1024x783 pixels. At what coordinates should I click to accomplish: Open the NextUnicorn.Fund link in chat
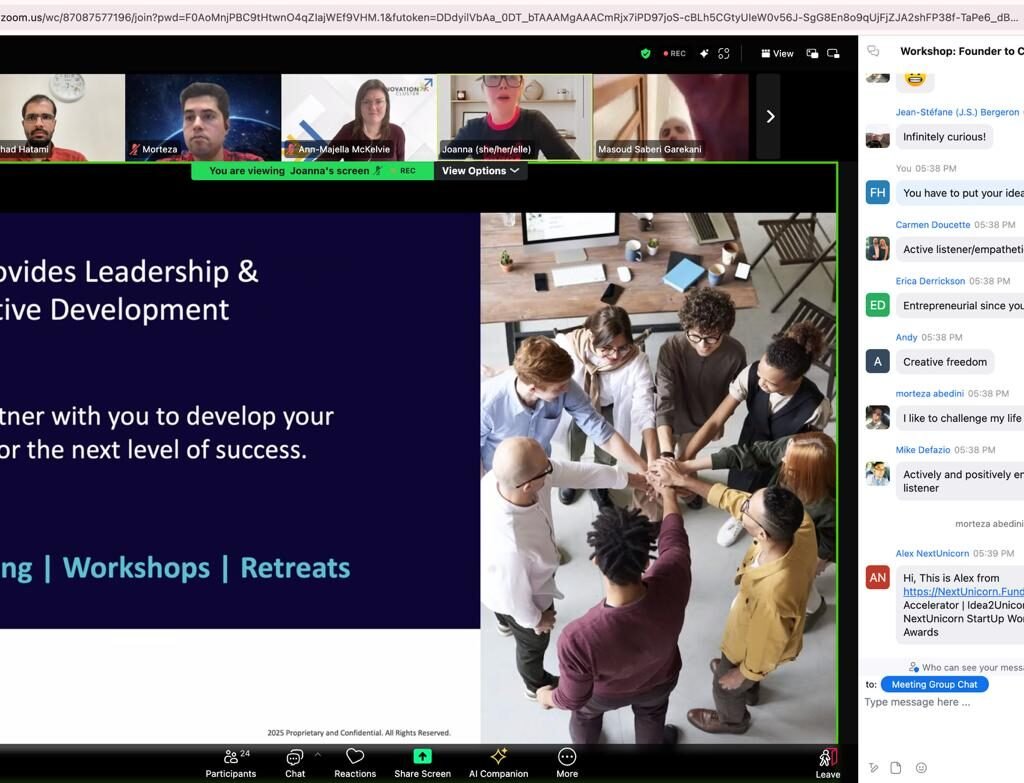[x=962, y=592]
